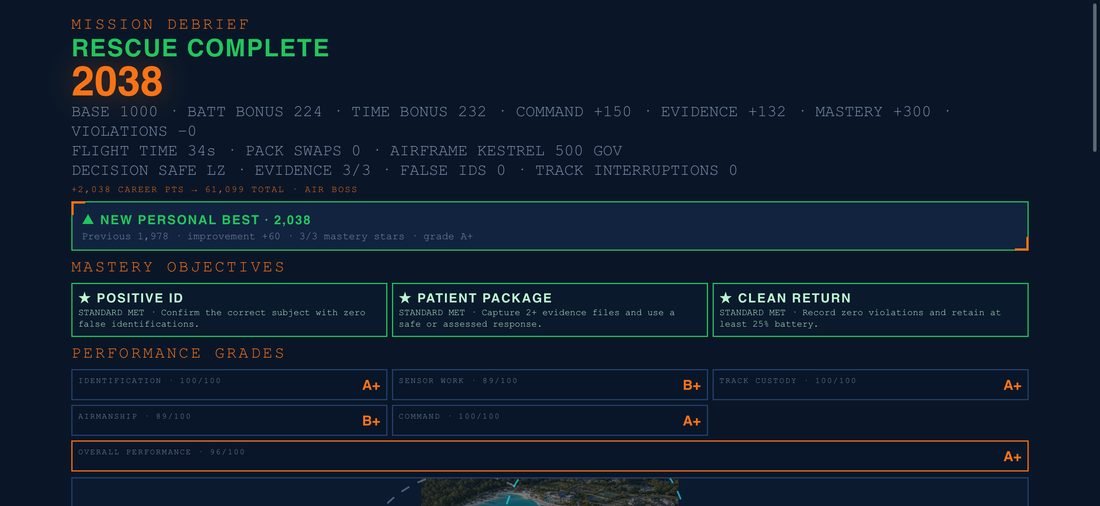Click 'MASTERY +300' in score breakdown
This screenshot has height=506, width=1100.
pos(873,112)
